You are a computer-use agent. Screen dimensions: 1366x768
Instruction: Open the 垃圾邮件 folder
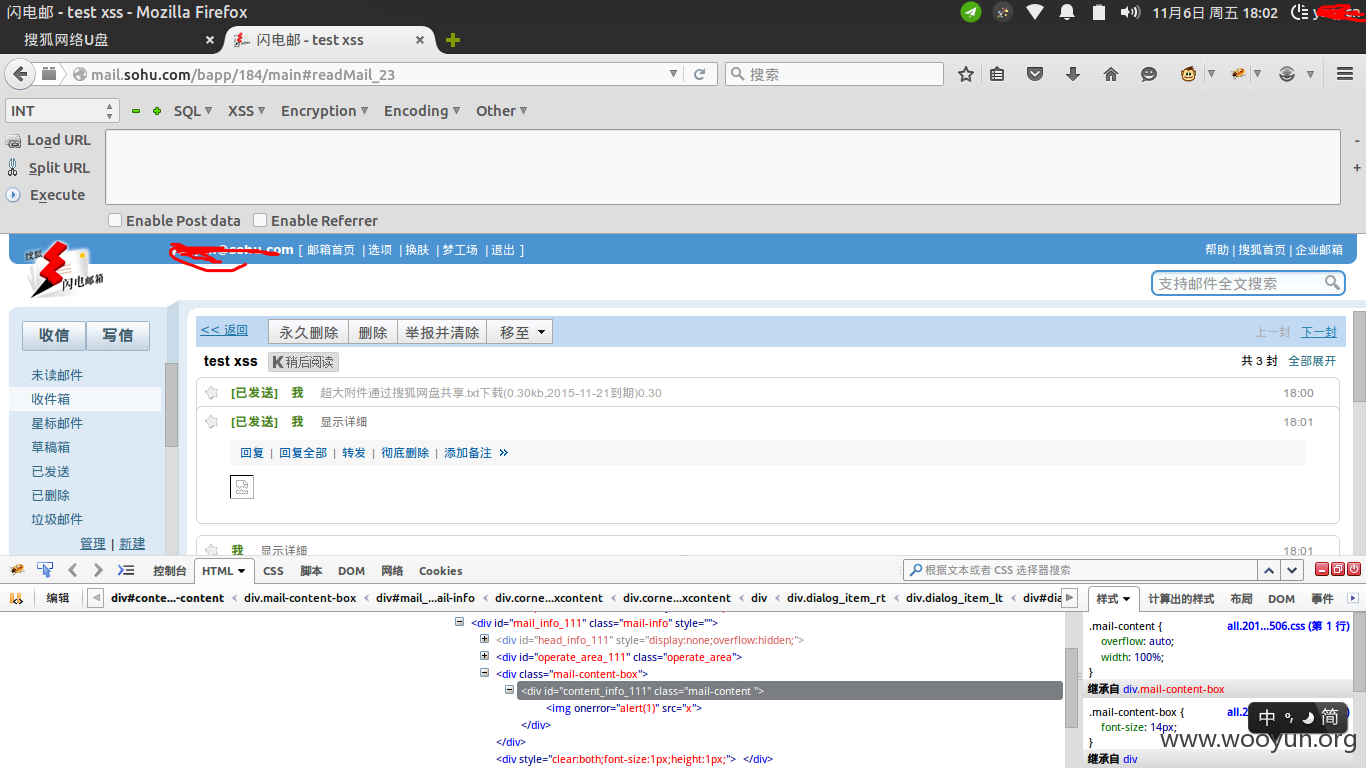coord(57,519)
